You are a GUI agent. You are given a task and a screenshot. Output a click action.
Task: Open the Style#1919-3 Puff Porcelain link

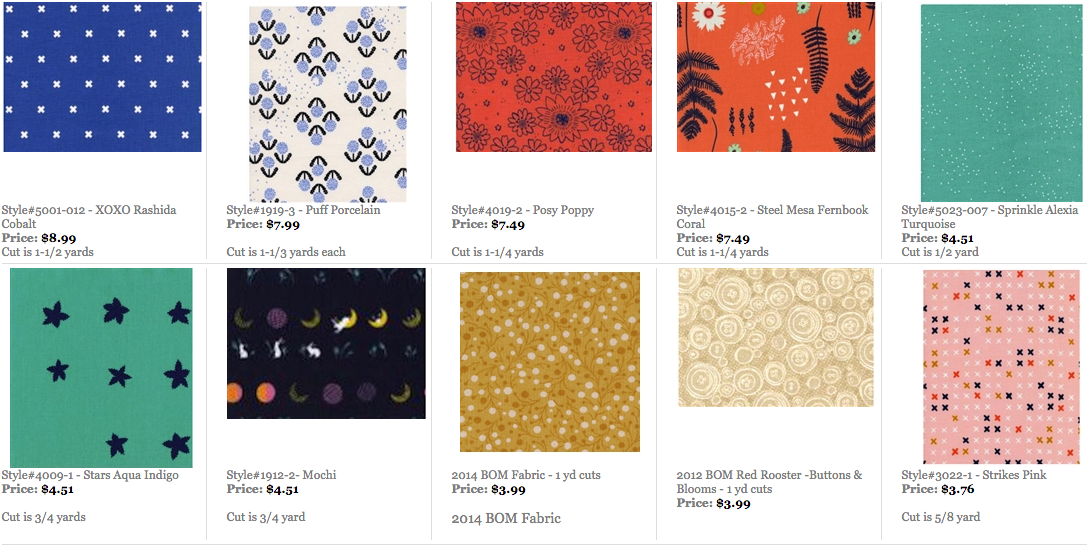[303, 210]
